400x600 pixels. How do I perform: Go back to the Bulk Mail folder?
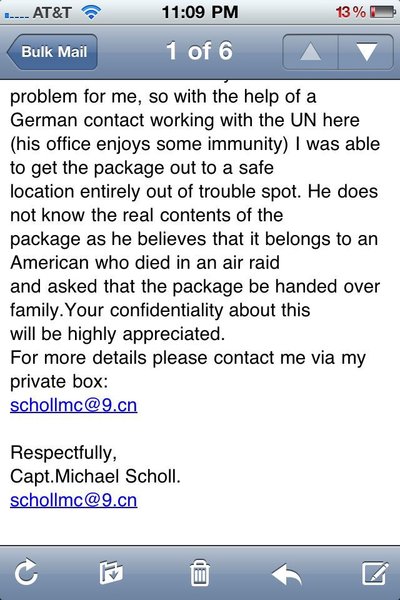(52, 52)
